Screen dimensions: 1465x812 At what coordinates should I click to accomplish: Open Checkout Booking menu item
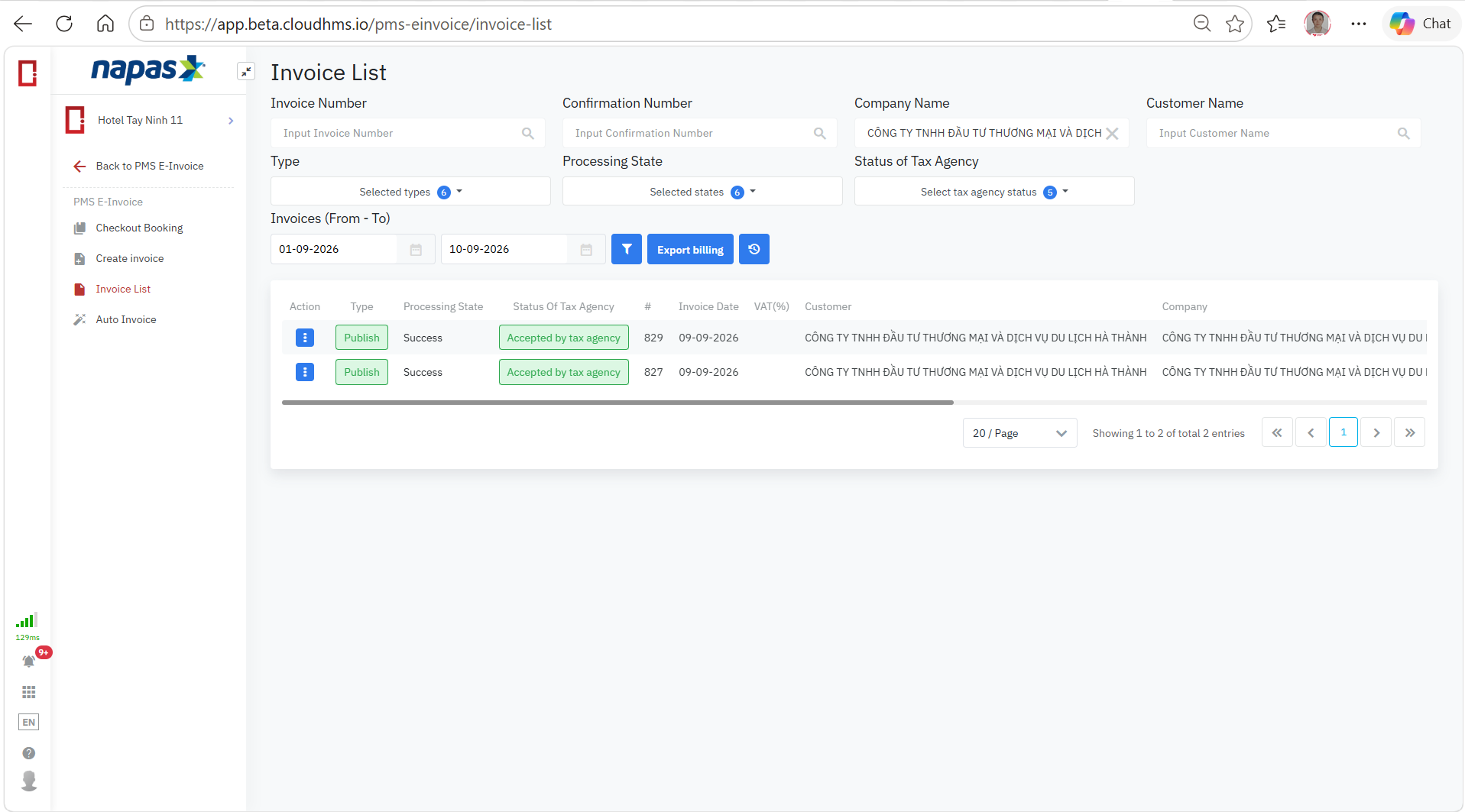coord(139,228)
